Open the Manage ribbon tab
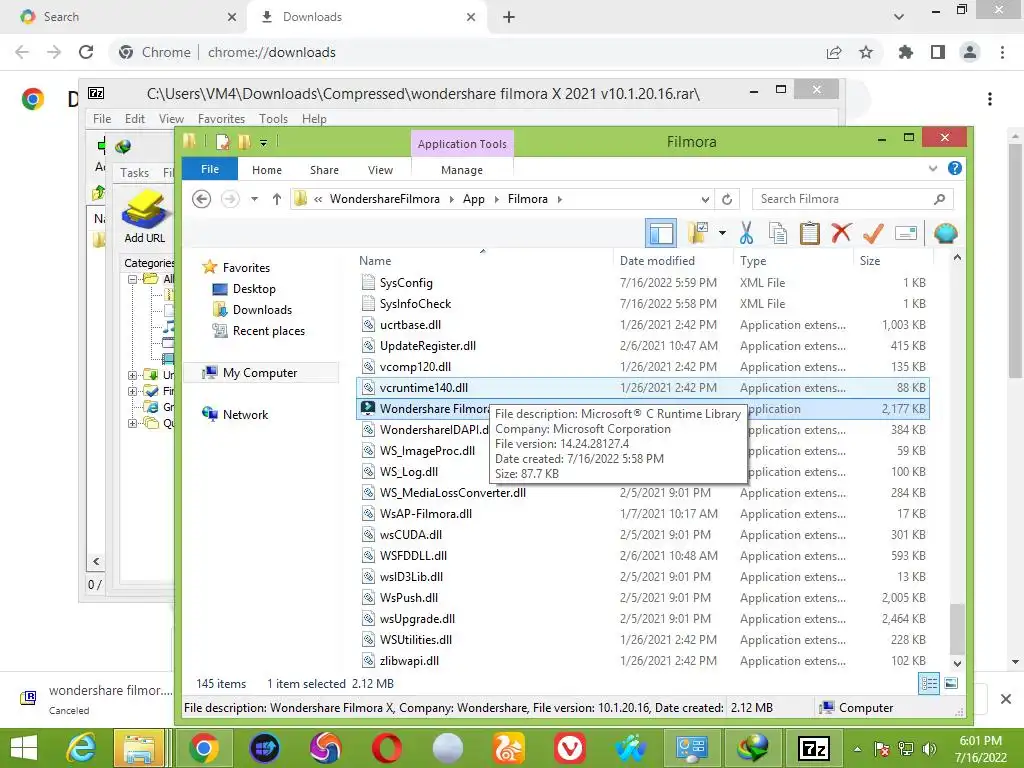The height and width of the screenshot is (768, 1024). pos(462,170)
